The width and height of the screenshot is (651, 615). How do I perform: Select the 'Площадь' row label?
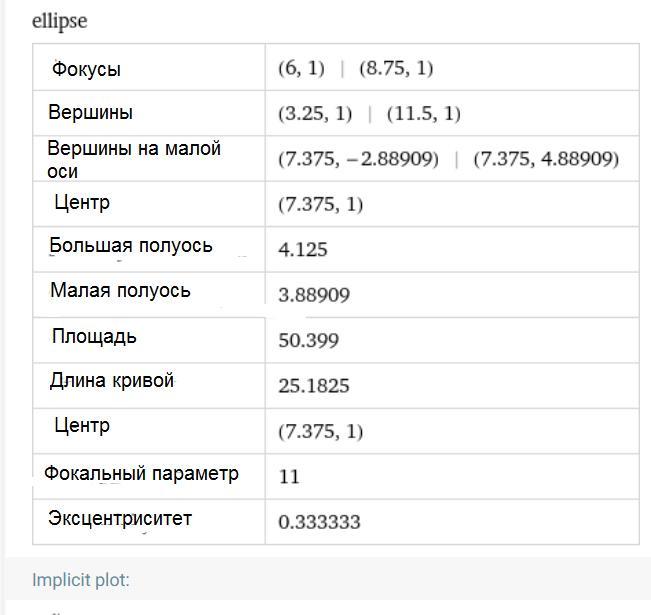(94, 336)
